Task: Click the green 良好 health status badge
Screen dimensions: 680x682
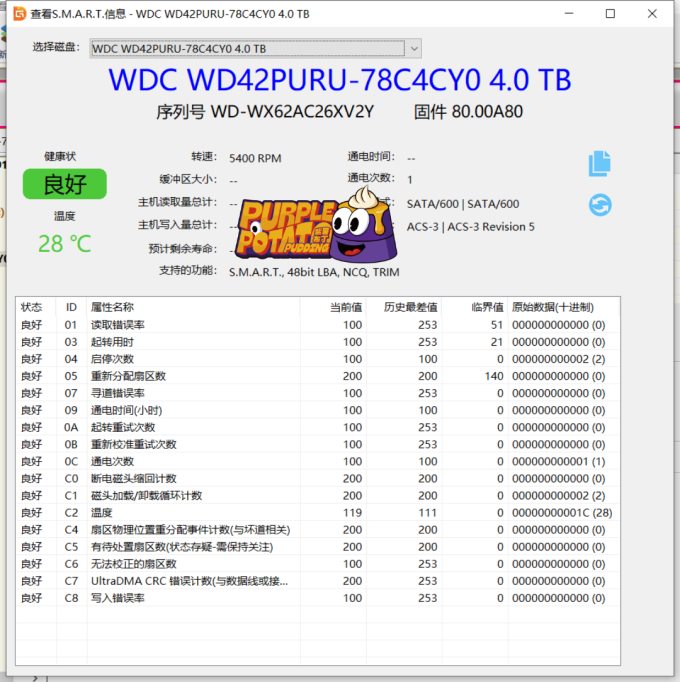Action: point(65,184)
